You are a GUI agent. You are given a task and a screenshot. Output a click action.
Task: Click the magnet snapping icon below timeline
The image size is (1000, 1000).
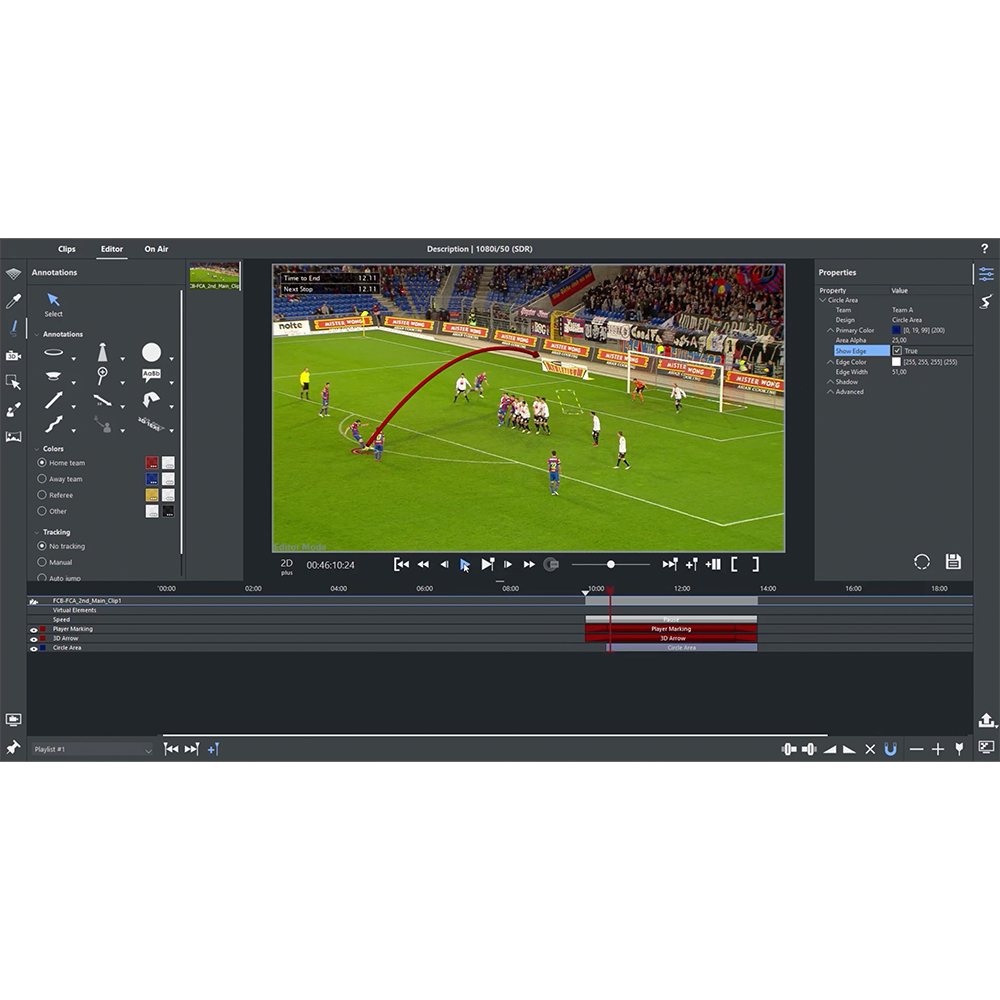889,748
